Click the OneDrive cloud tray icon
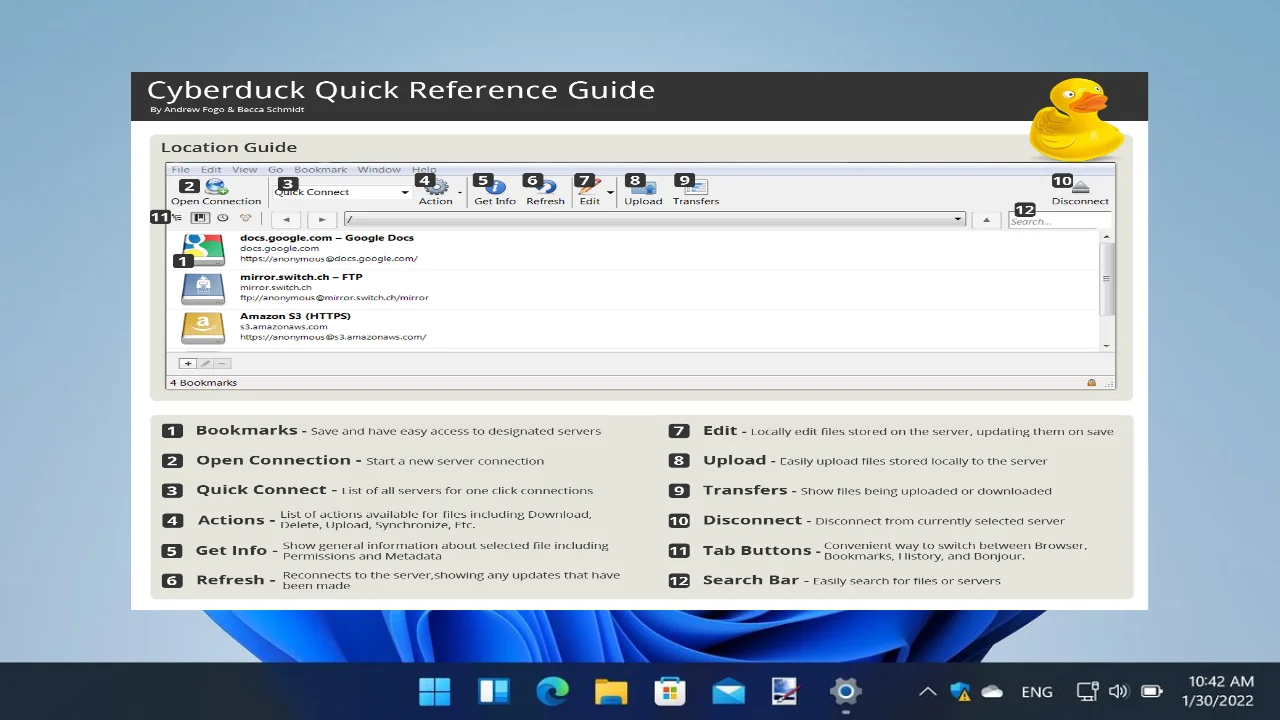1280x720 pixels. tap(992, 691)
